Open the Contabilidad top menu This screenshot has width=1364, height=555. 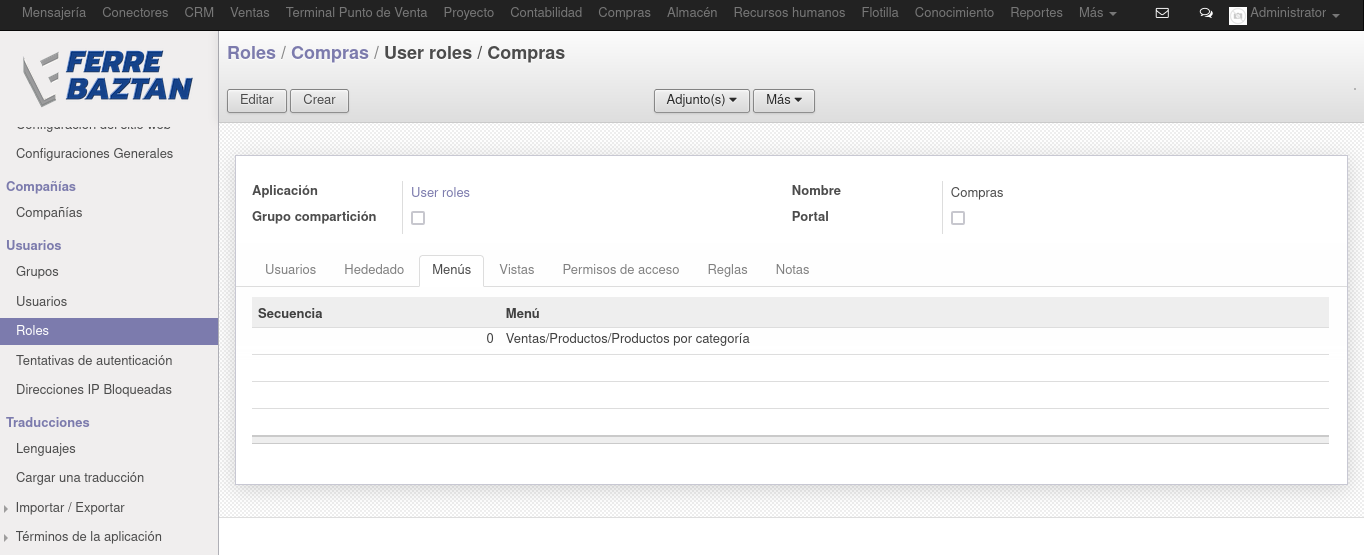[546, 13]
